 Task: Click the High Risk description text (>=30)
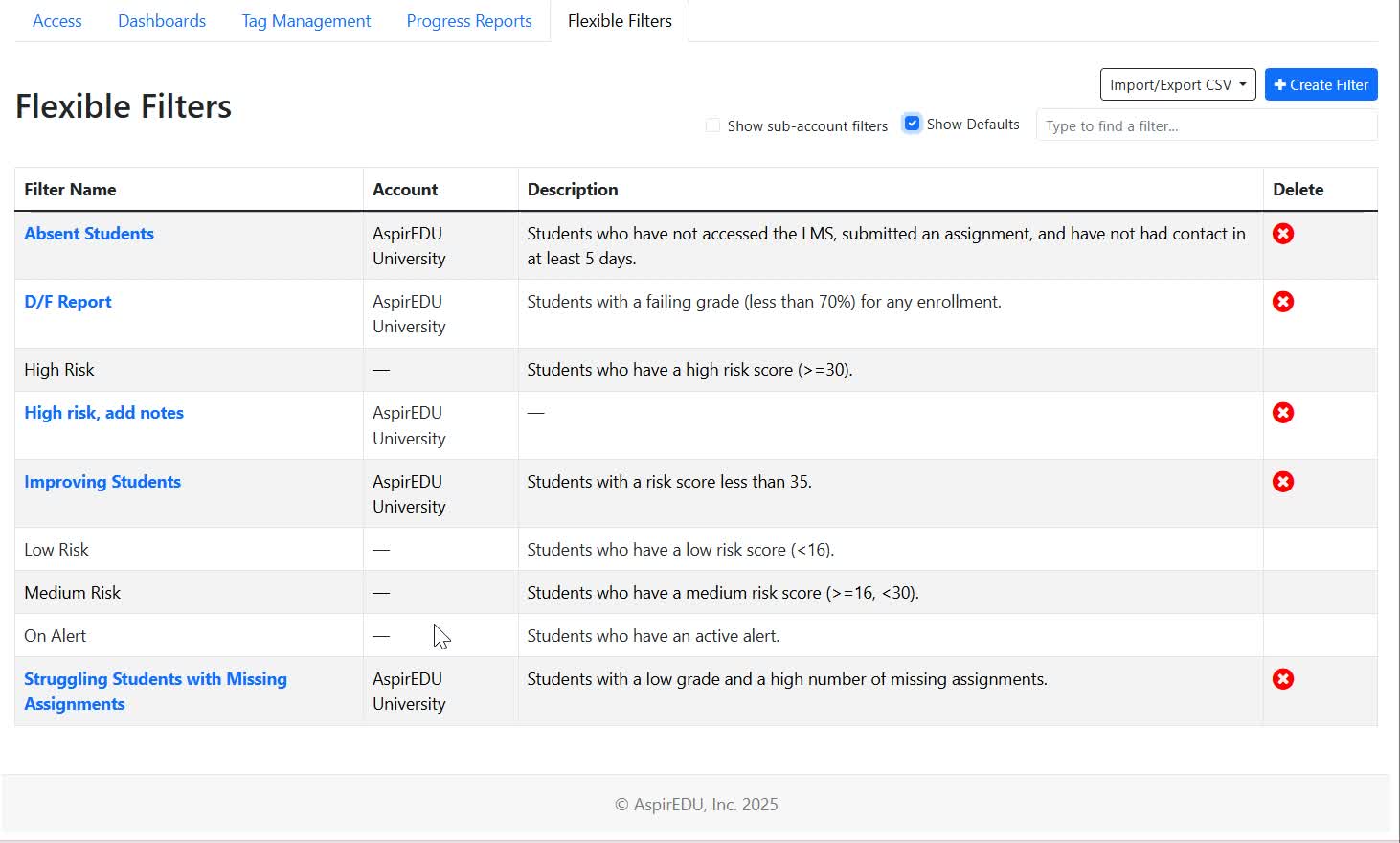(689, 370)
